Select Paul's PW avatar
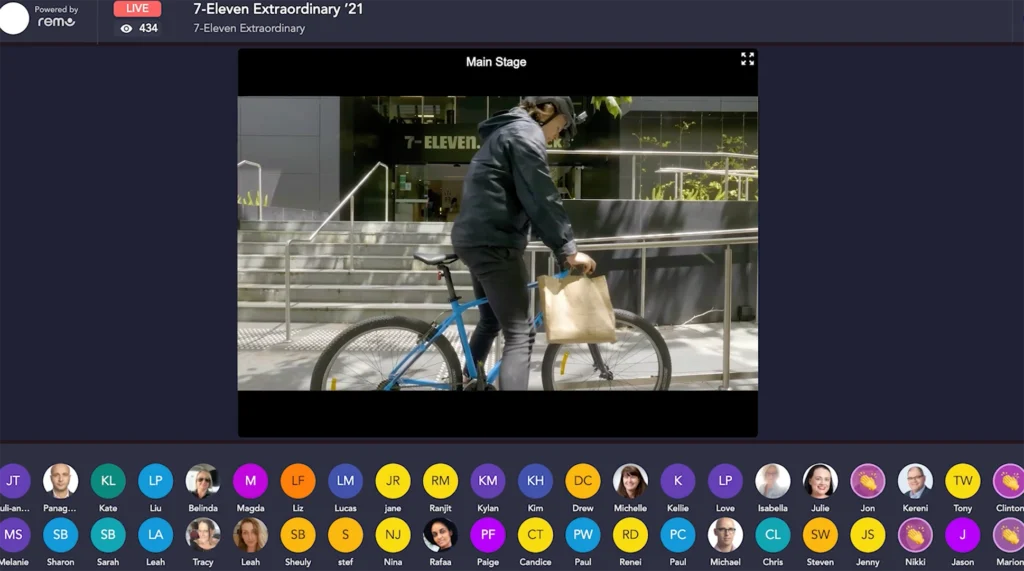This screenshot has height=571, width=1024. (x=583, y=535)
